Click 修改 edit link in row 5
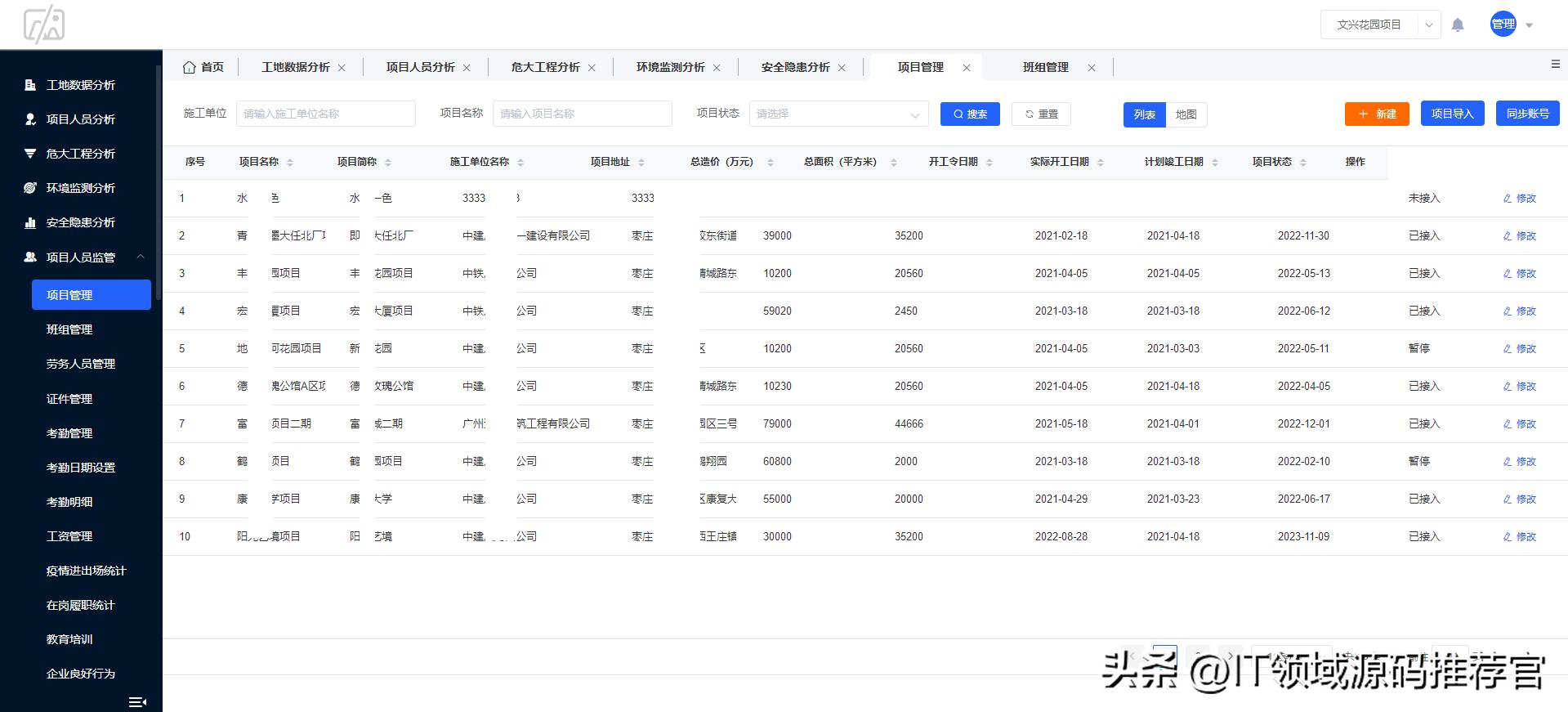Screen dimensions: 1568x712 (x=1520, y=348)
